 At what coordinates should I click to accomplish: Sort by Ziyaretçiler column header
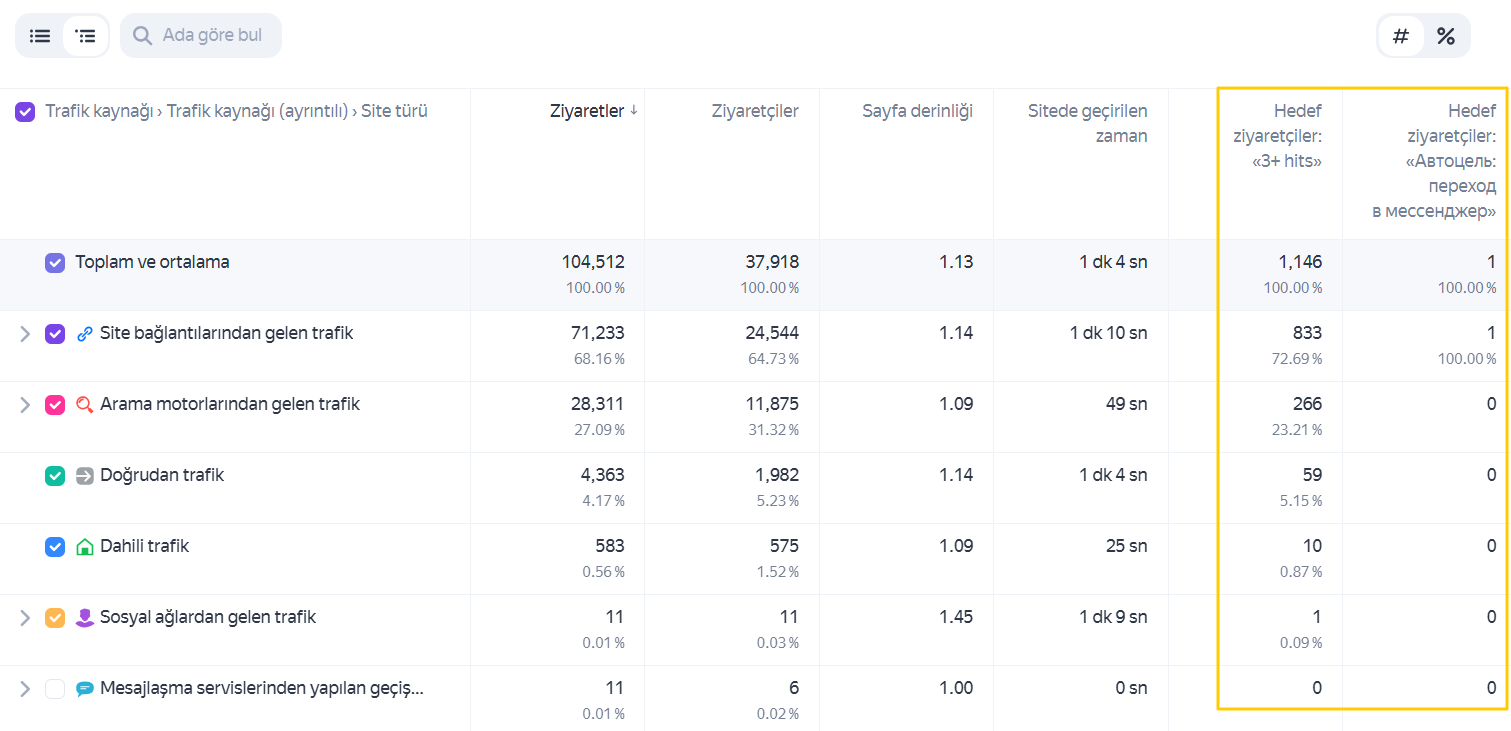pyautogui.click(x=755, y=111)
